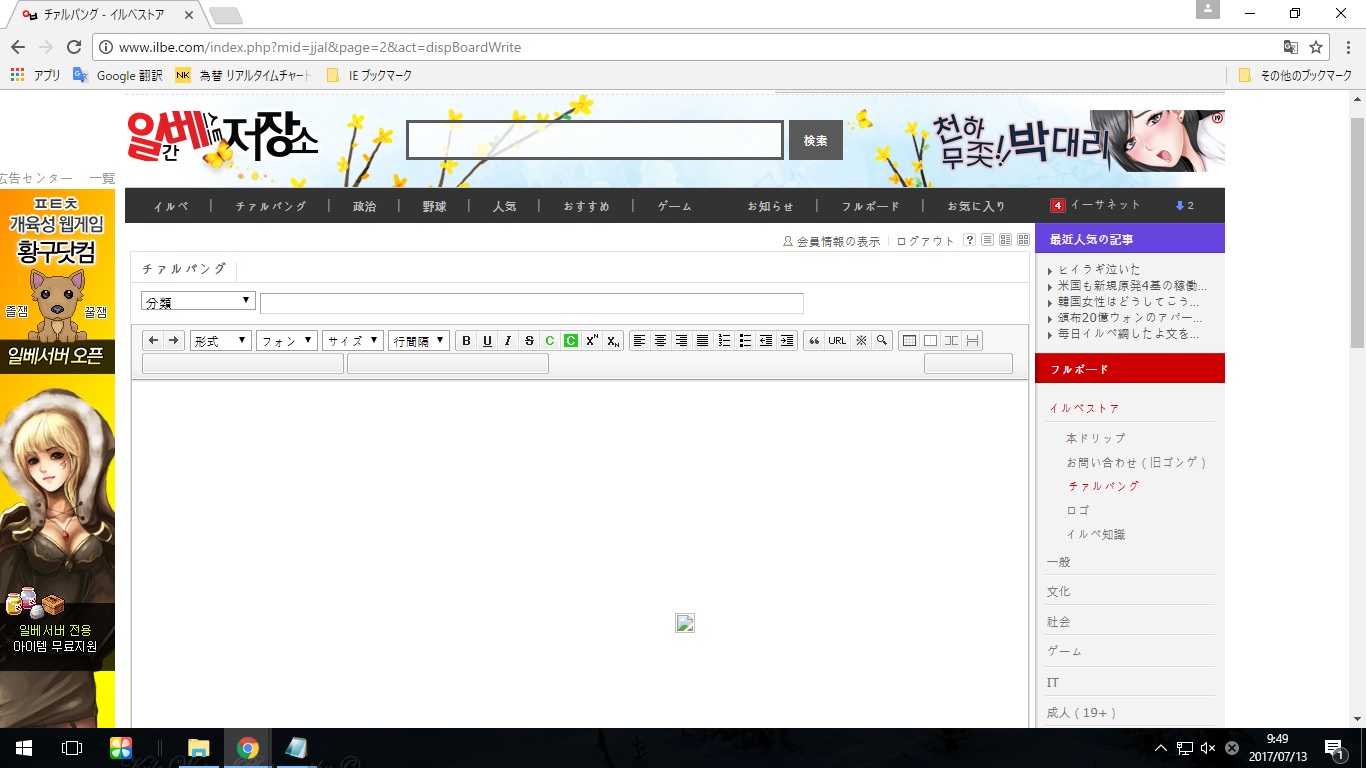Click the ログアウト logout link
The width and height of the screenshot is (1366, 768).
tap(925, 241)
